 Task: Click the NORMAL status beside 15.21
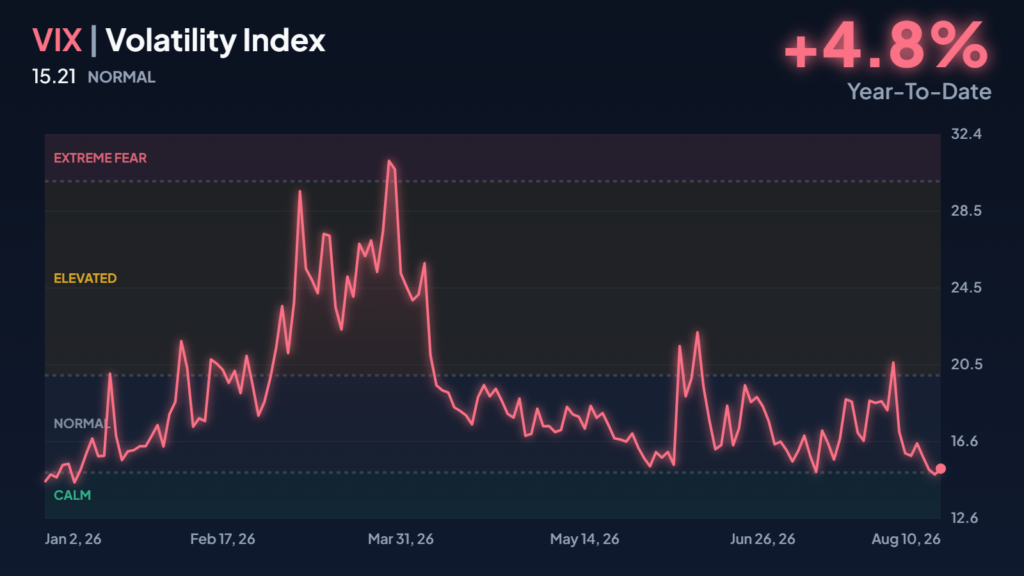coord(121,77)
